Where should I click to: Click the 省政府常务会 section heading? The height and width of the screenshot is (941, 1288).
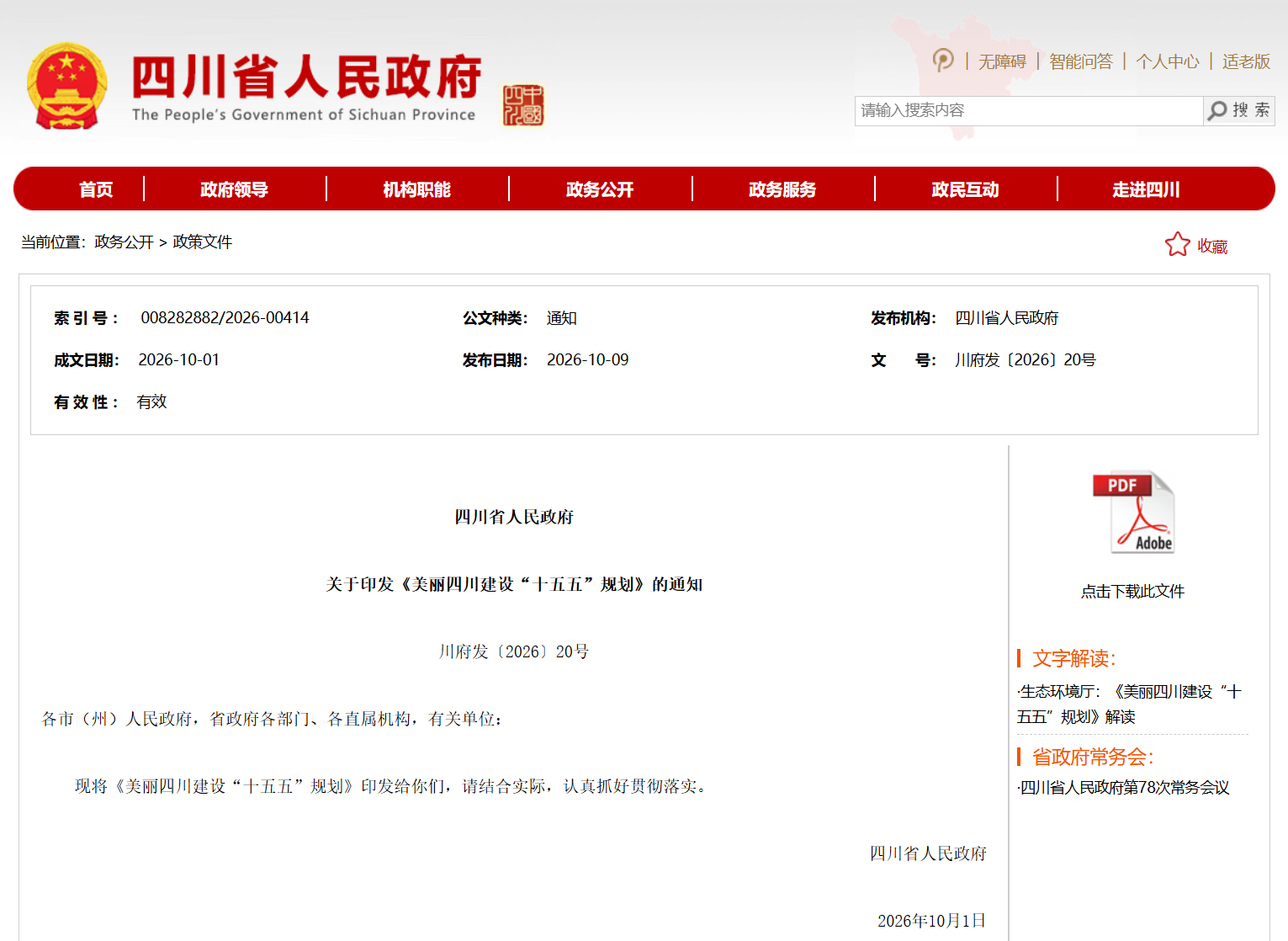point(1093,757)
